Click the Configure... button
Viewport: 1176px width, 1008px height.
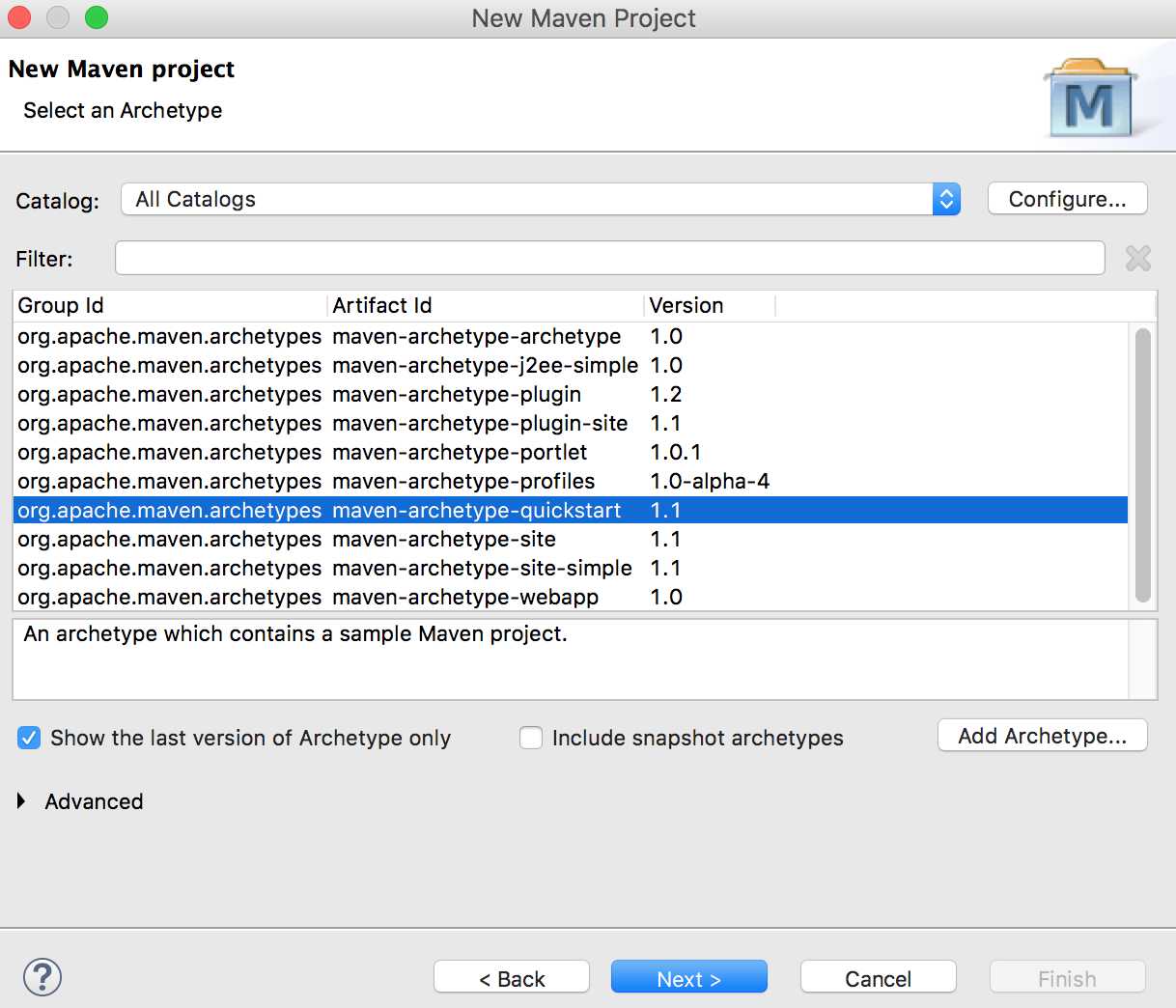(1068, 199)
